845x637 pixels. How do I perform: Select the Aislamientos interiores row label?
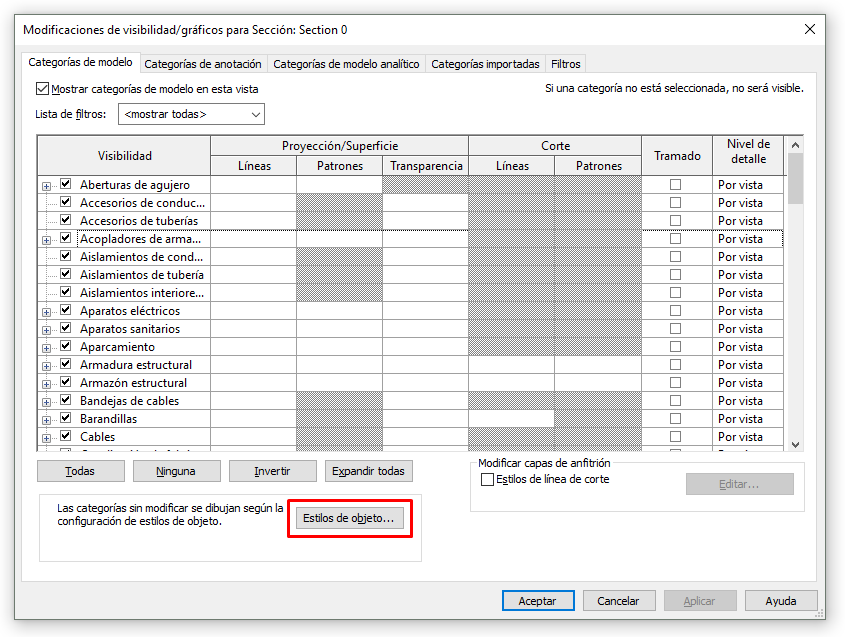coord(142,293)
